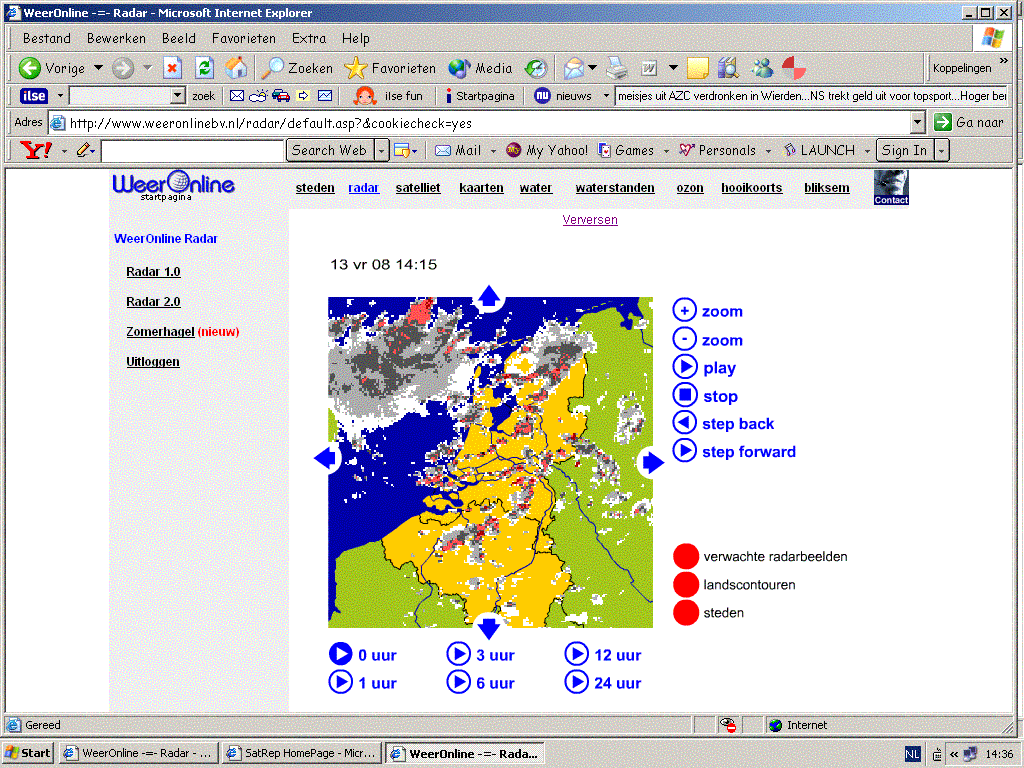This screenshot has height=768, width=1024.
Task: Open the Yahoo Mail dropdown arrow
Action: [x=493, y=151]
